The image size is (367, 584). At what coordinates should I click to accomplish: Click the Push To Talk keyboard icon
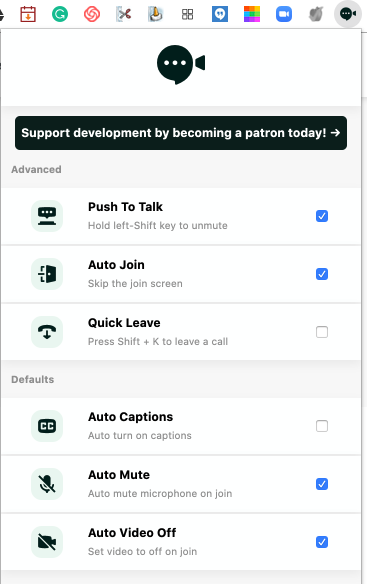47,216
